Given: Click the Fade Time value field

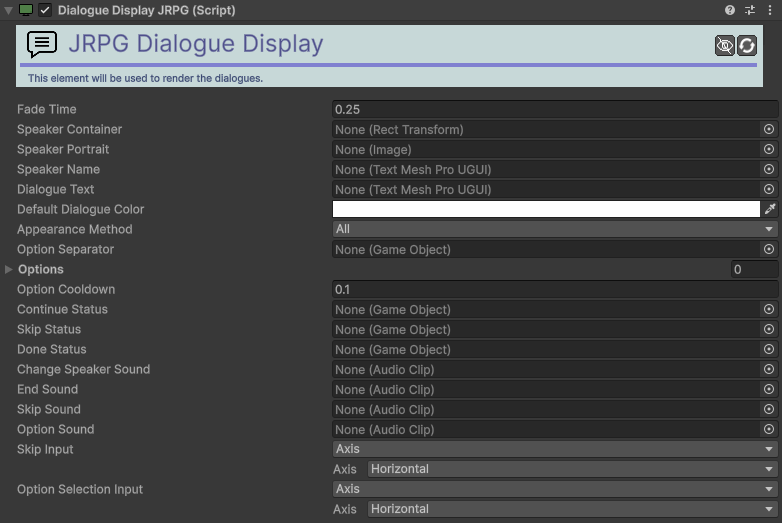Looking at the screenshot, I should click(x=555, y=110).
